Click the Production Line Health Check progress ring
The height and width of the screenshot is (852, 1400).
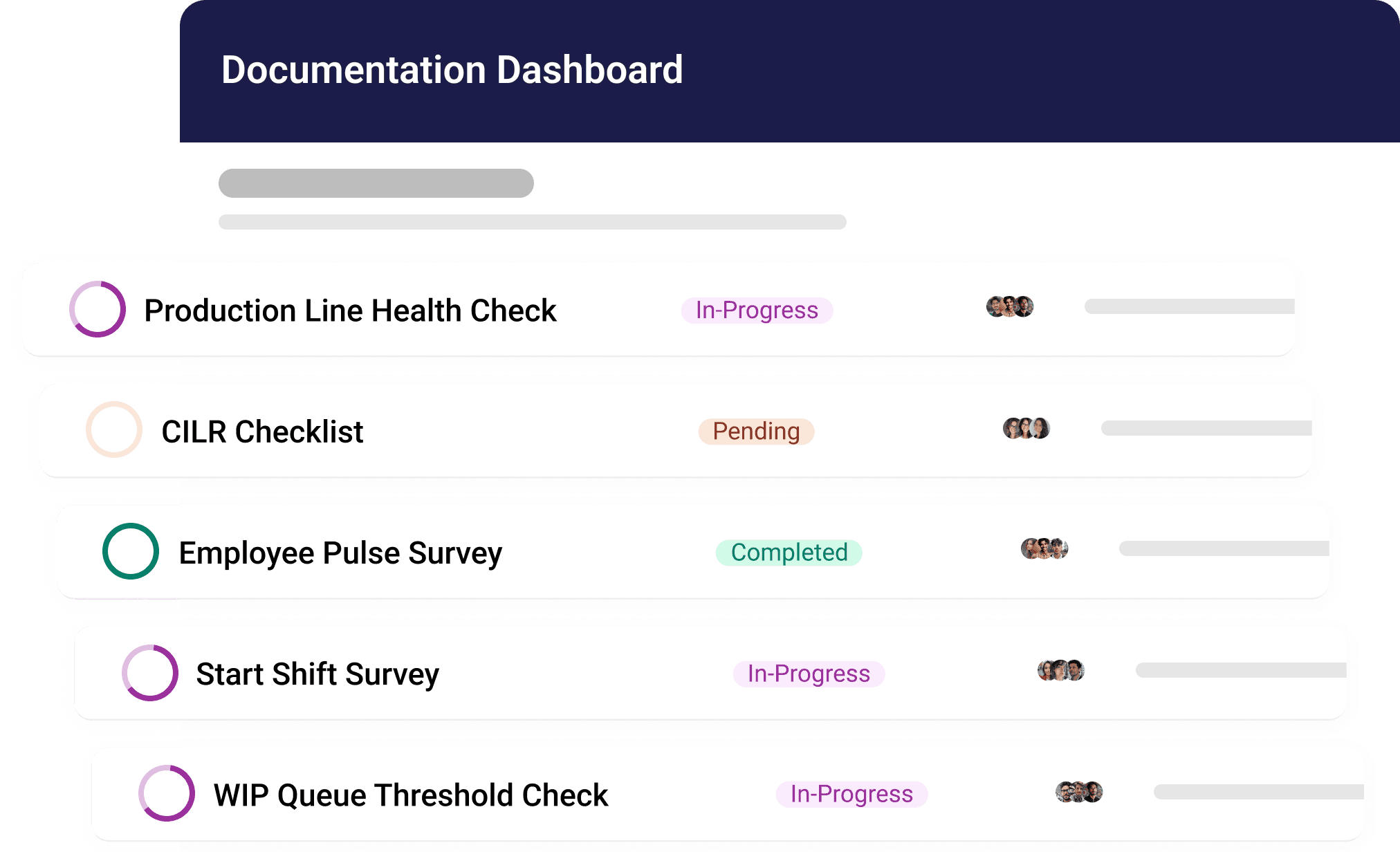98,309
